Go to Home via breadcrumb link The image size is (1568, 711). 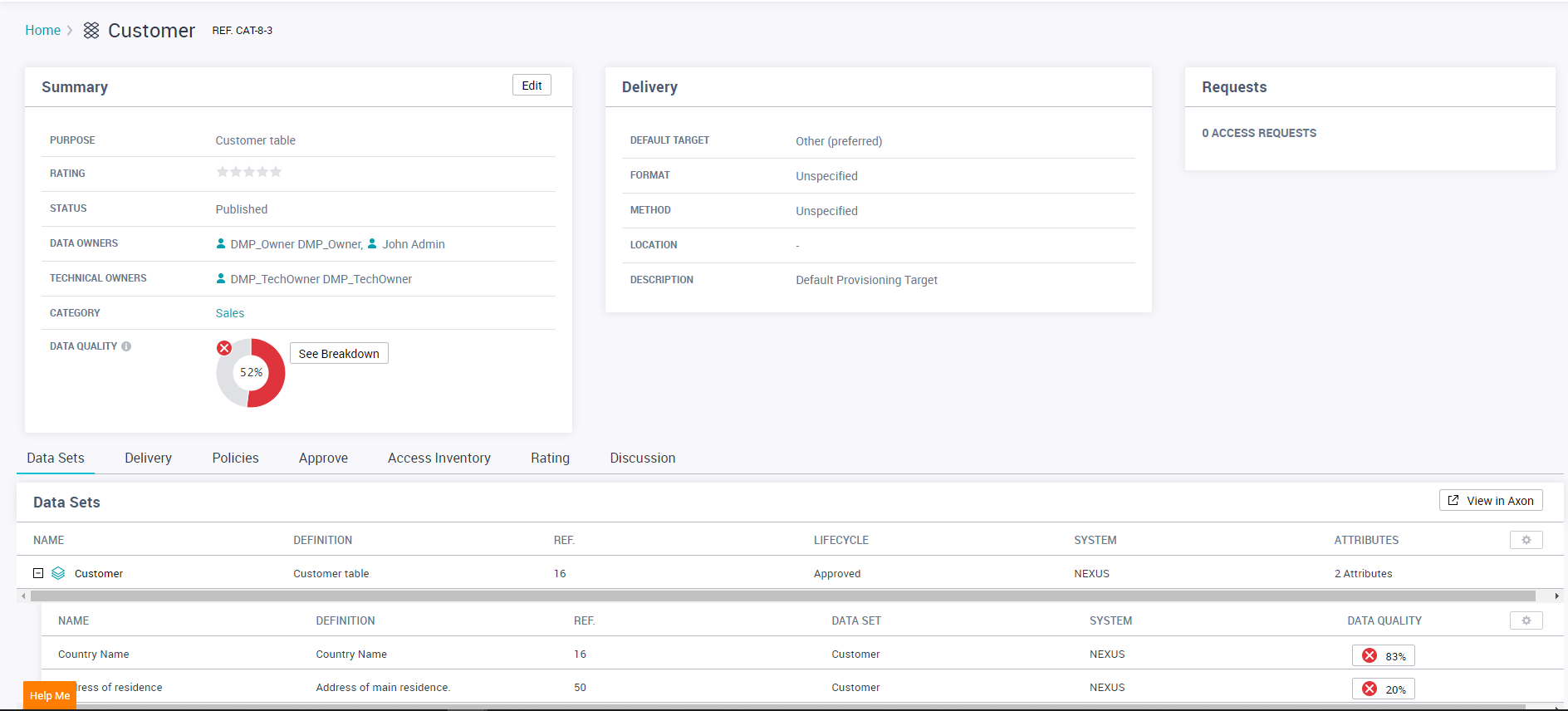(x=42, y=30)
